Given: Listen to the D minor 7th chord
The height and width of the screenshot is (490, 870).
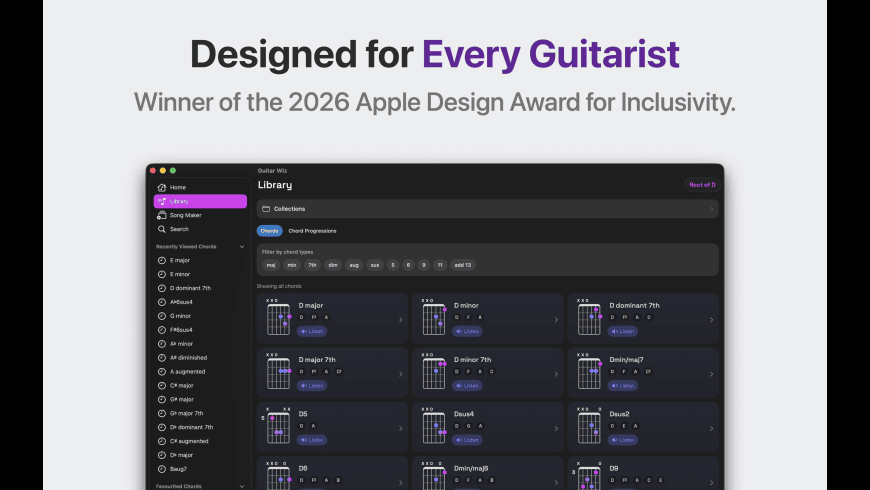Looking at the screenshot, I should [x=467, y=386].
